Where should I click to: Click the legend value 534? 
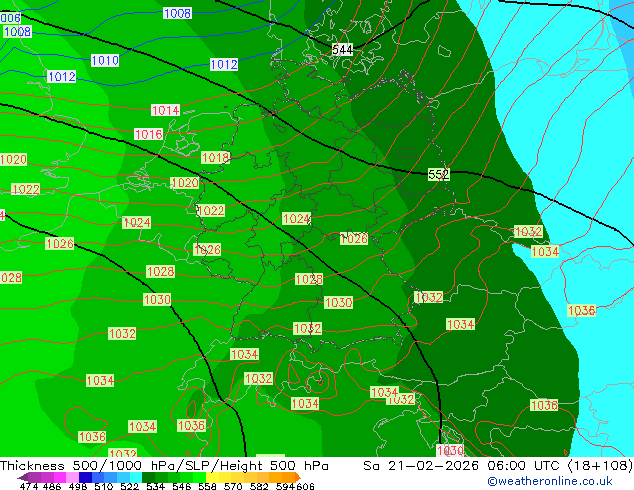156,486
